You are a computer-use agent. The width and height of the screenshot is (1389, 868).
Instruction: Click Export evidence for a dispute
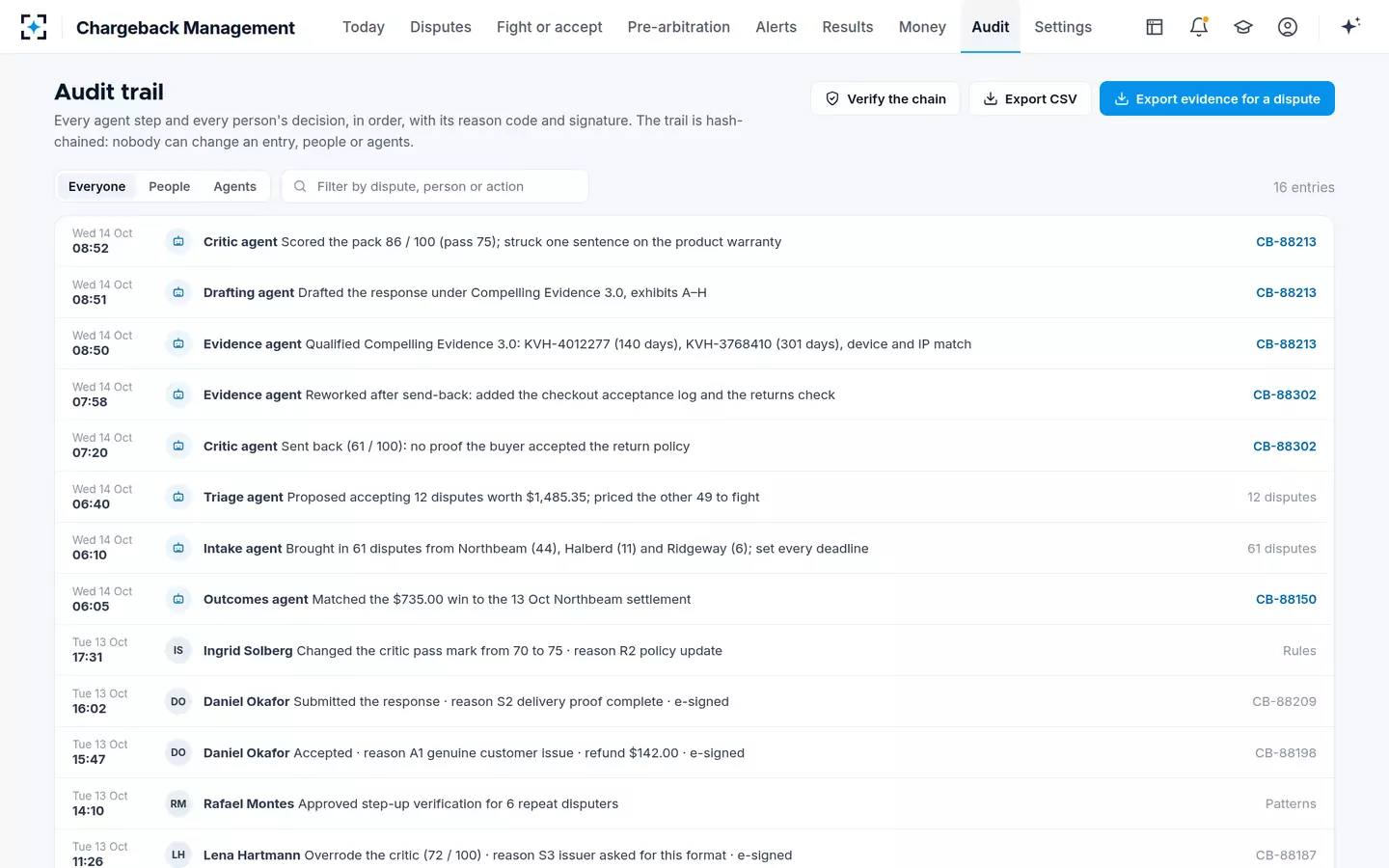point(1217,98)
